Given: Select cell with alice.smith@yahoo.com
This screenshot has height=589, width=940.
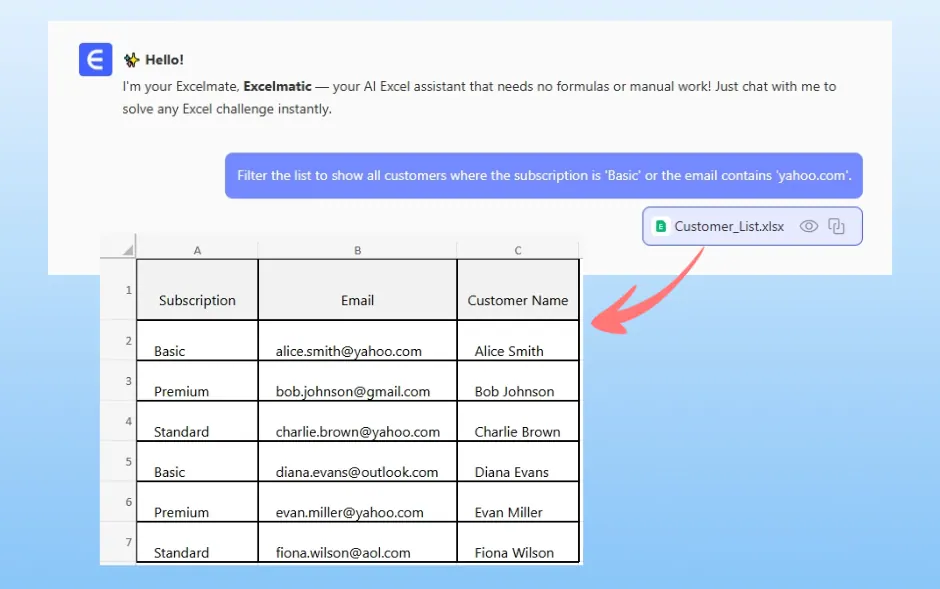Looking at the screenshot, I should click(x=348, y=350).
